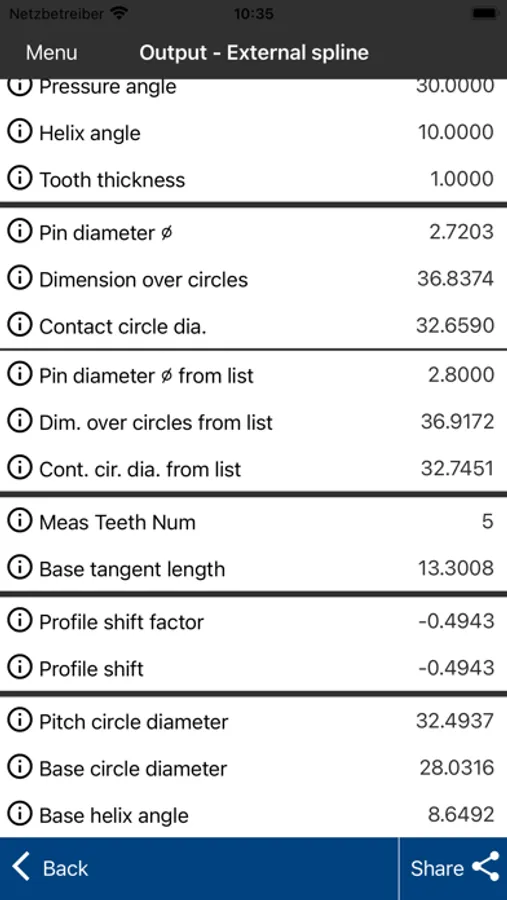Open the Menu in the top bar

pos(52,53)
